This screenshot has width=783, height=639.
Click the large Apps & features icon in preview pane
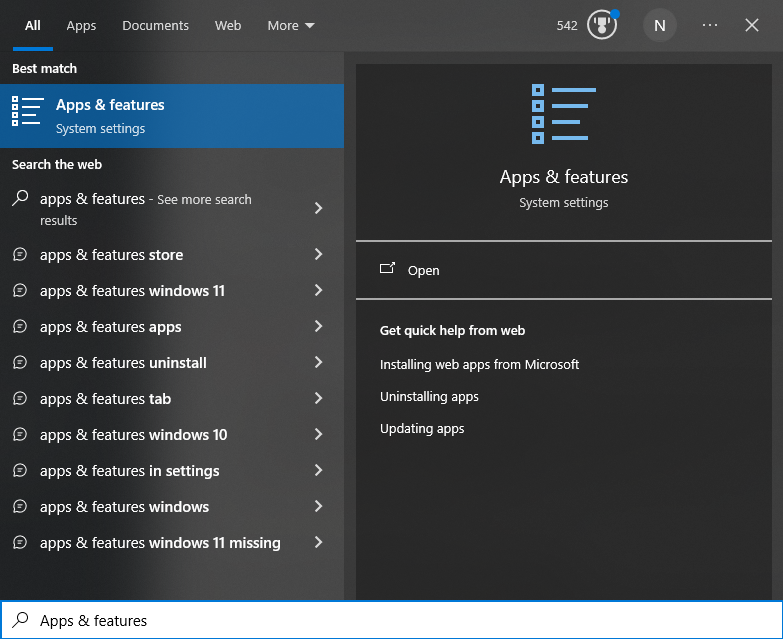click(x=564, y=114)
